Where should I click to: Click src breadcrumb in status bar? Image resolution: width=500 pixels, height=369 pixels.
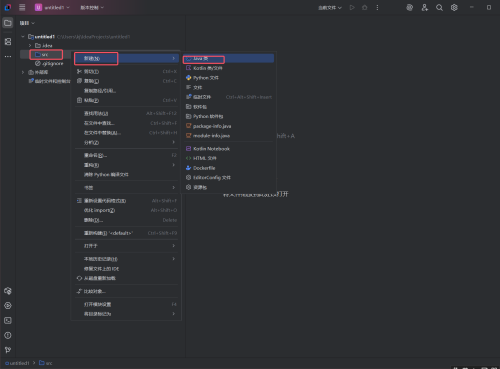click(46, 363)
